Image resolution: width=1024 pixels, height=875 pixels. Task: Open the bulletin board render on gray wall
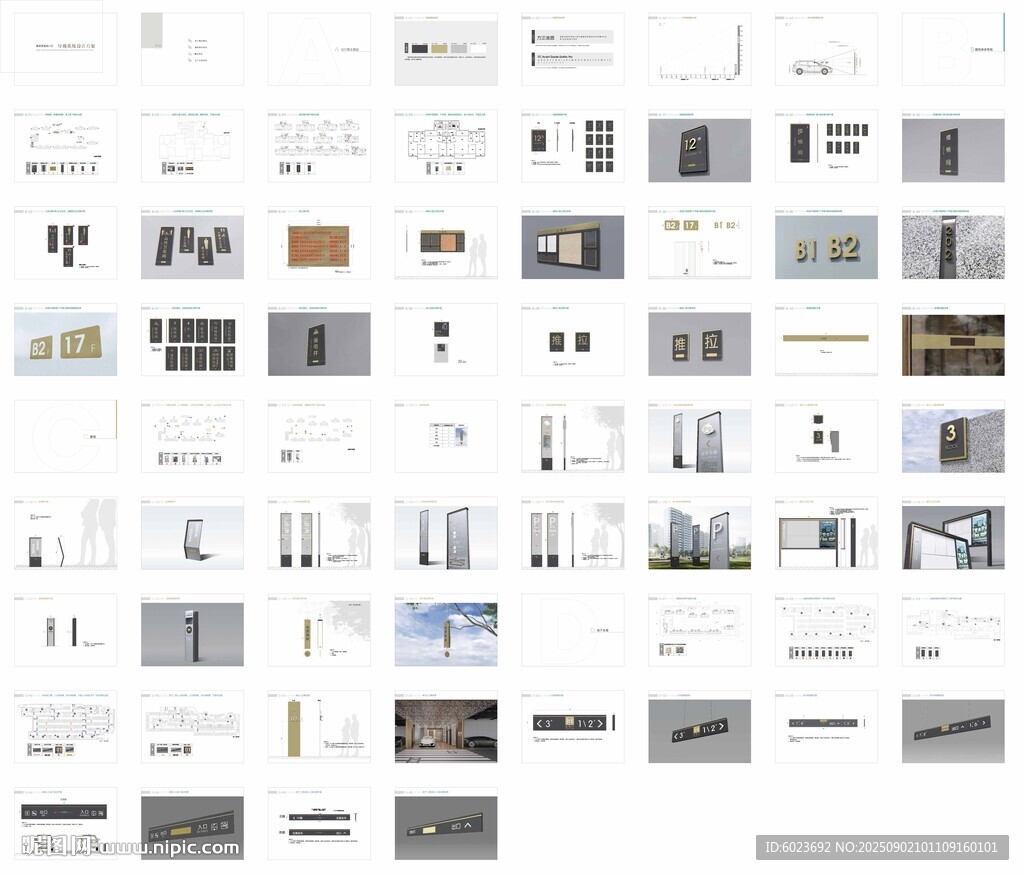(x=572, y=243)
